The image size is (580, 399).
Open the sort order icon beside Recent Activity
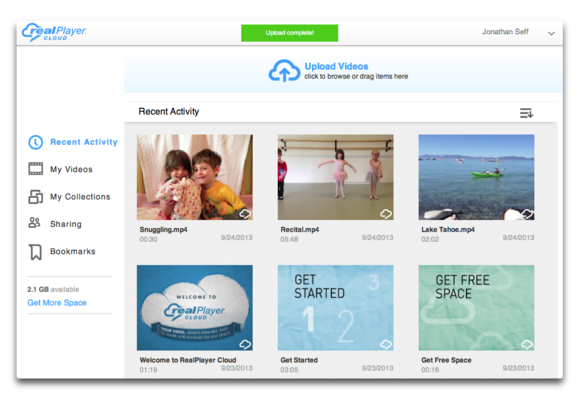point(526,113)
